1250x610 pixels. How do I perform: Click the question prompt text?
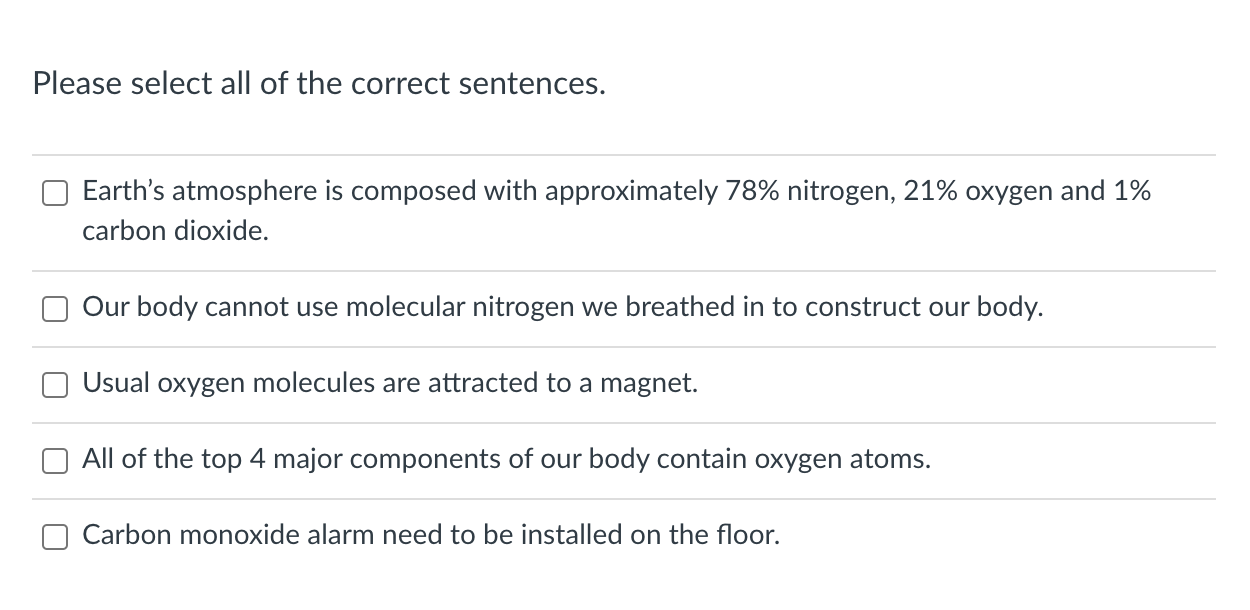[318, 84]
